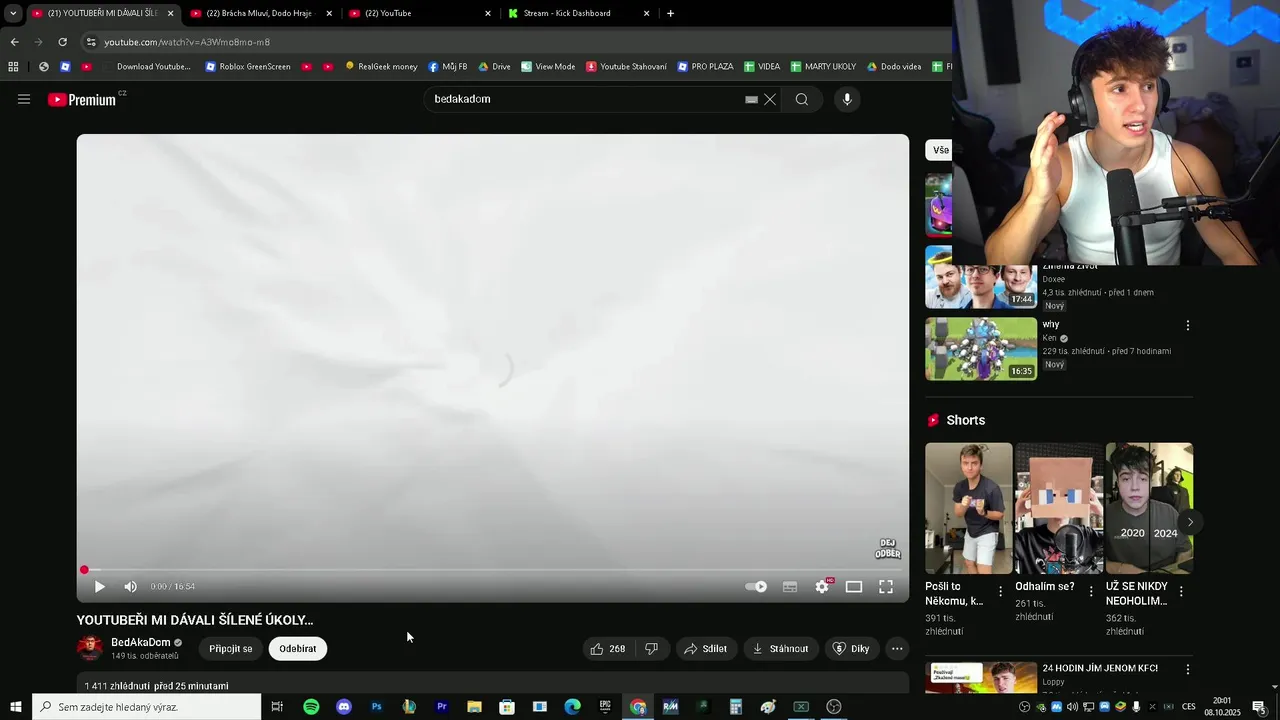Open the Short 'Odhalím se?'
1280x720 pixels.
tap(1059, 508)
